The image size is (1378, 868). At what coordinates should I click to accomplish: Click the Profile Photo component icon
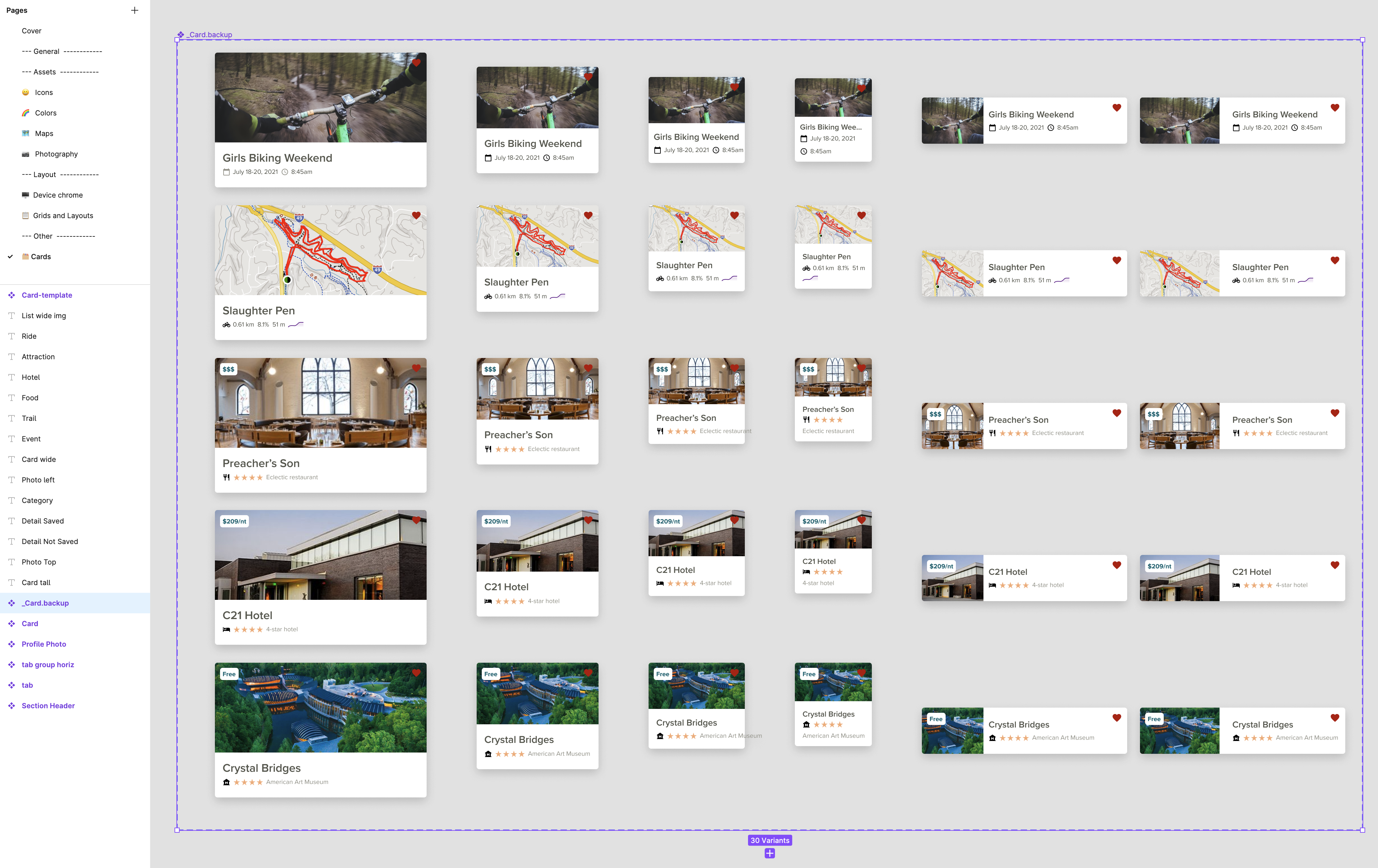point(12,644)
